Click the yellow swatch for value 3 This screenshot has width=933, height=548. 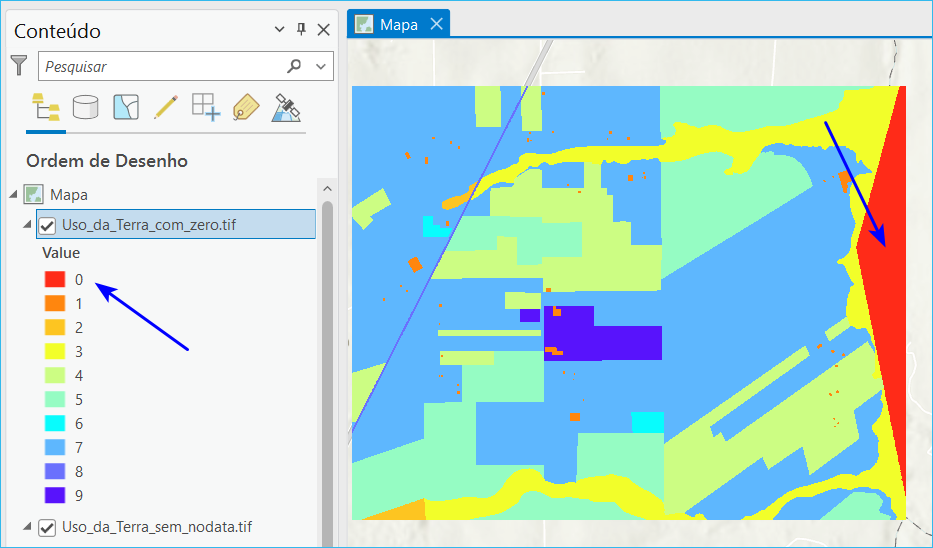(x=55, y=351)
